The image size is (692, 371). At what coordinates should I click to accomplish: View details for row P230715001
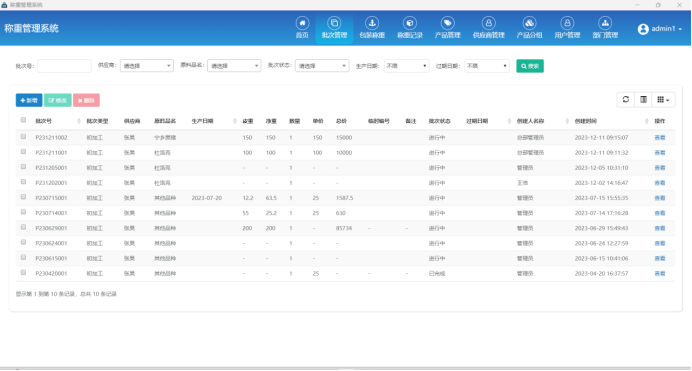click(x=659, y=198)
